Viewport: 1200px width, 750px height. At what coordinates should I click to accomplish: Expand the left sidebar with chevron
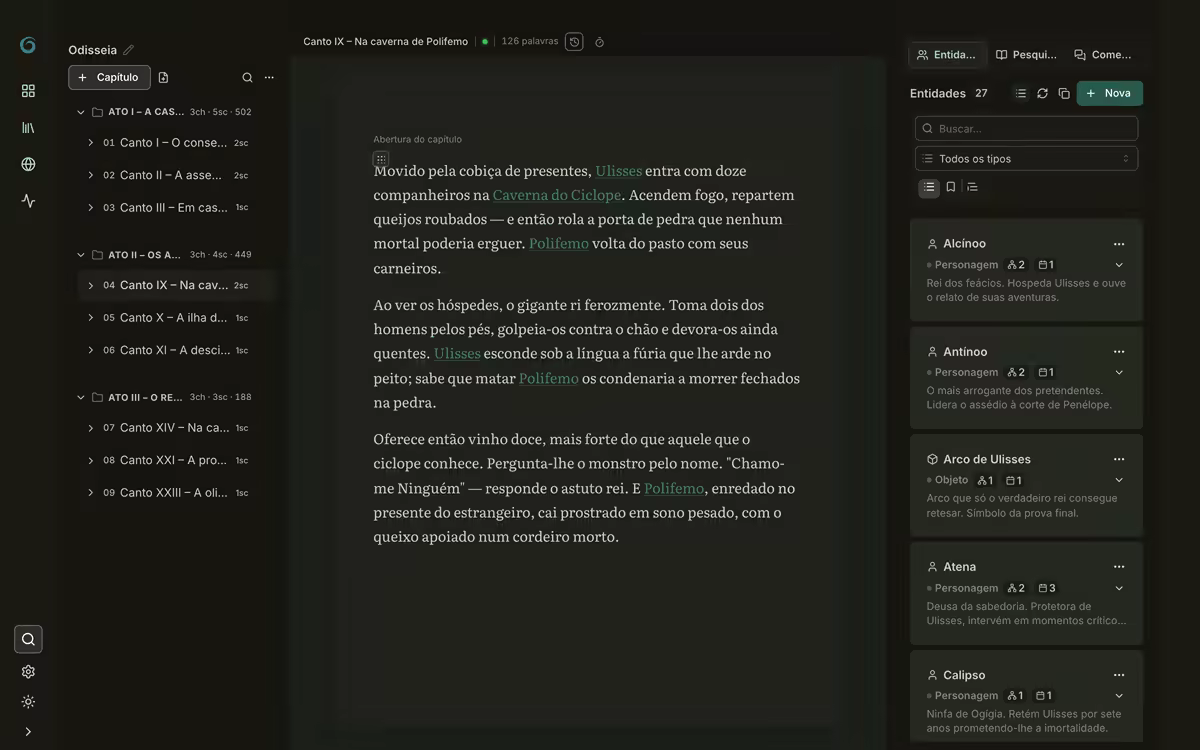28,732
